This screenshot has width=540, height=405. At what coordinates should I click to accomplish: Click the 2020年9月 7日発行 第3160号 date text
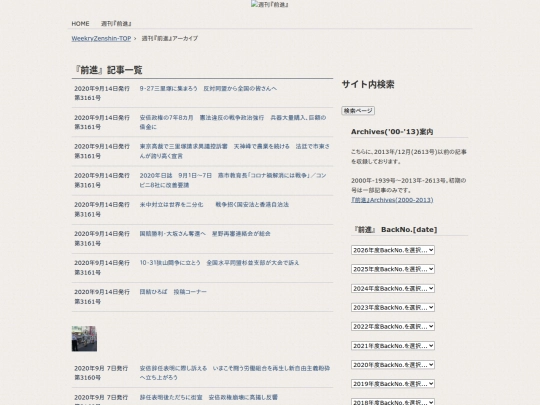tap(101, 373)
